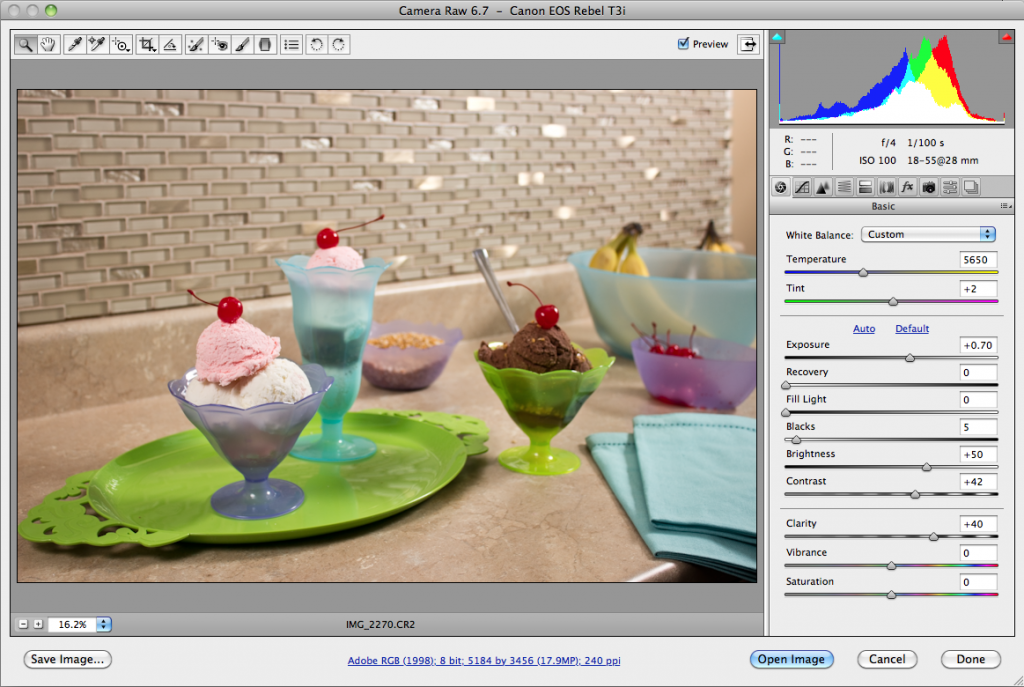1024x687 pixels.
Task: Open the Basic panel flyout menu
Action: [x=1006, y=206]
